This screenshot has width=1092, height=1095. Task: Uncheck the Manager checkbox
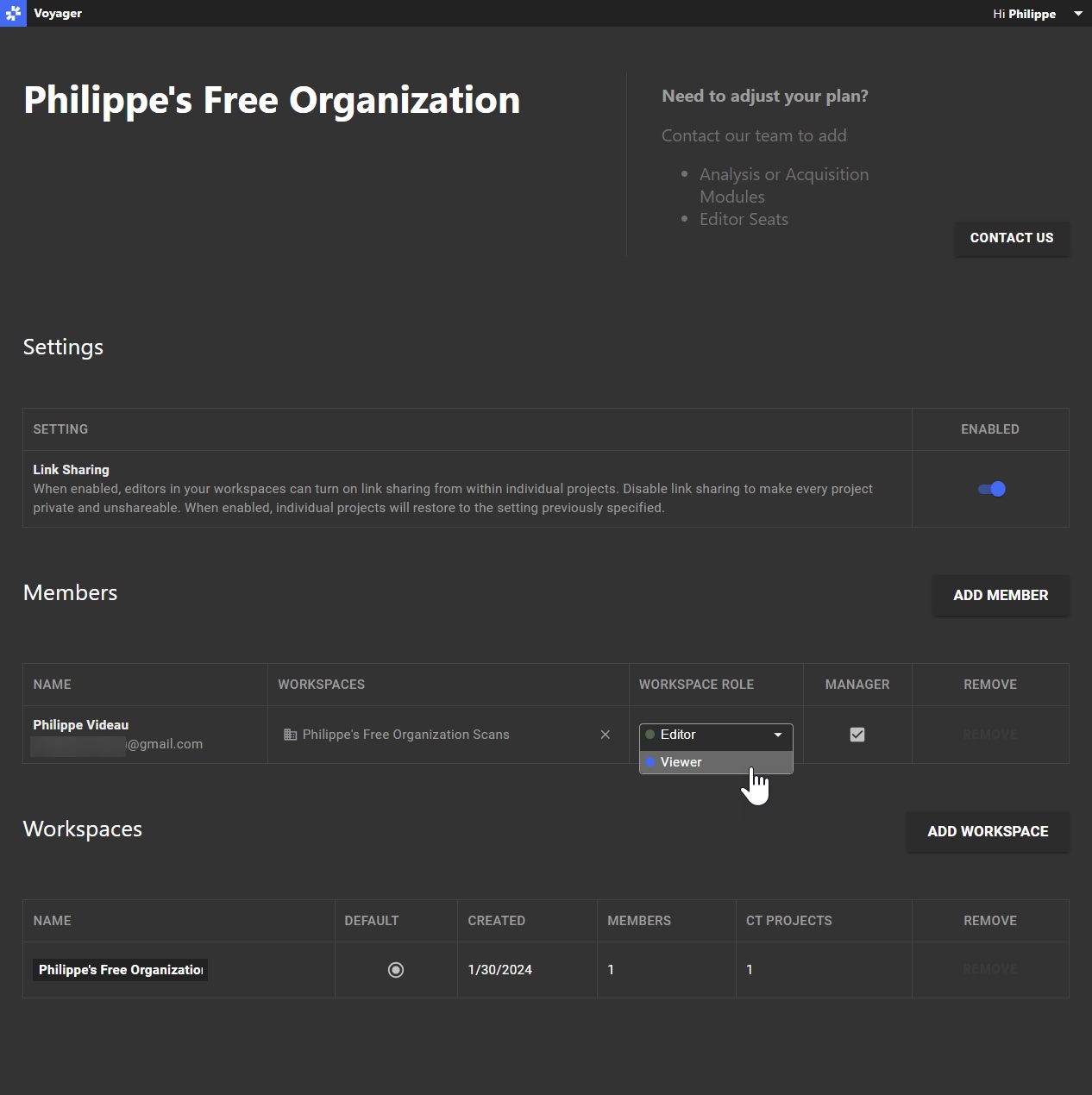coord(857,735)
